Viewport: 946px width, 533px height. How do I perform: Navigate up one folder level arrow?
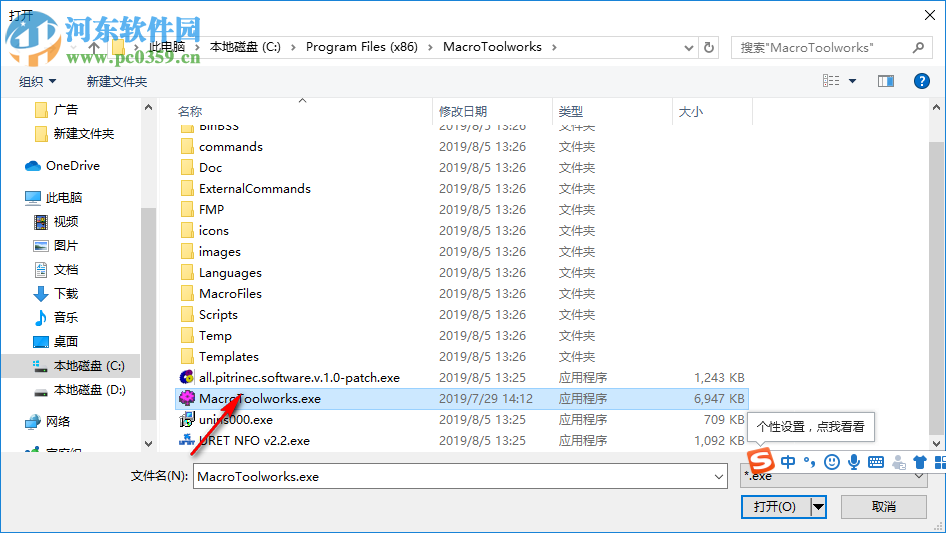[94, 47]
